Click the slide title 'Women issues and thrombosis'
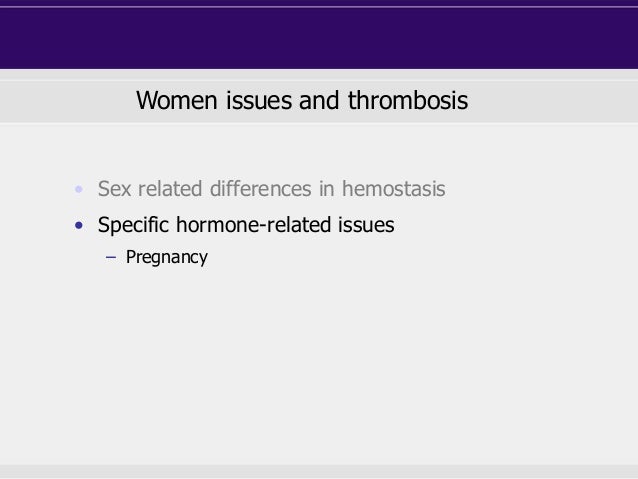638x479 pixels. [302, 100]
